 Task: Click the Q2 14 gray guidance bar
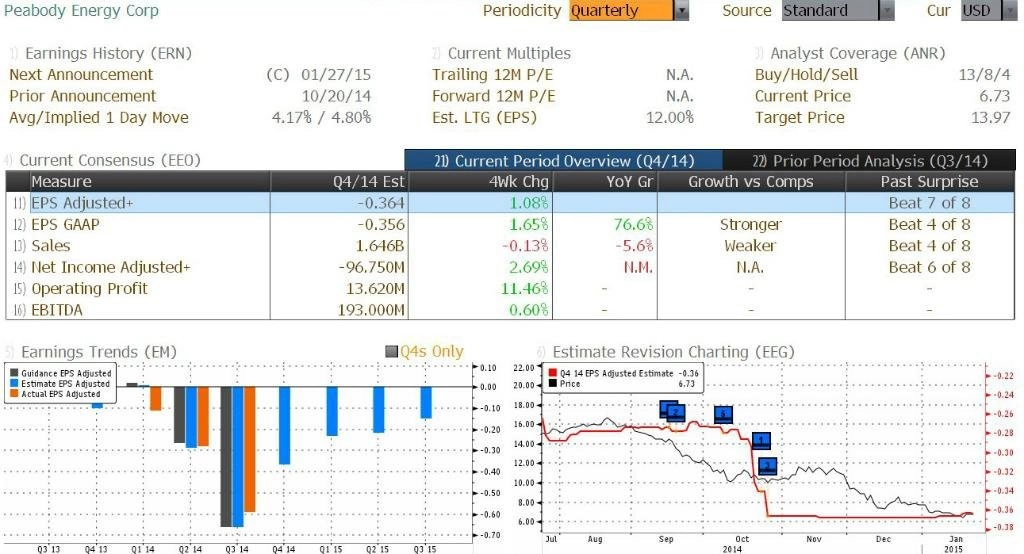(179, 415)
